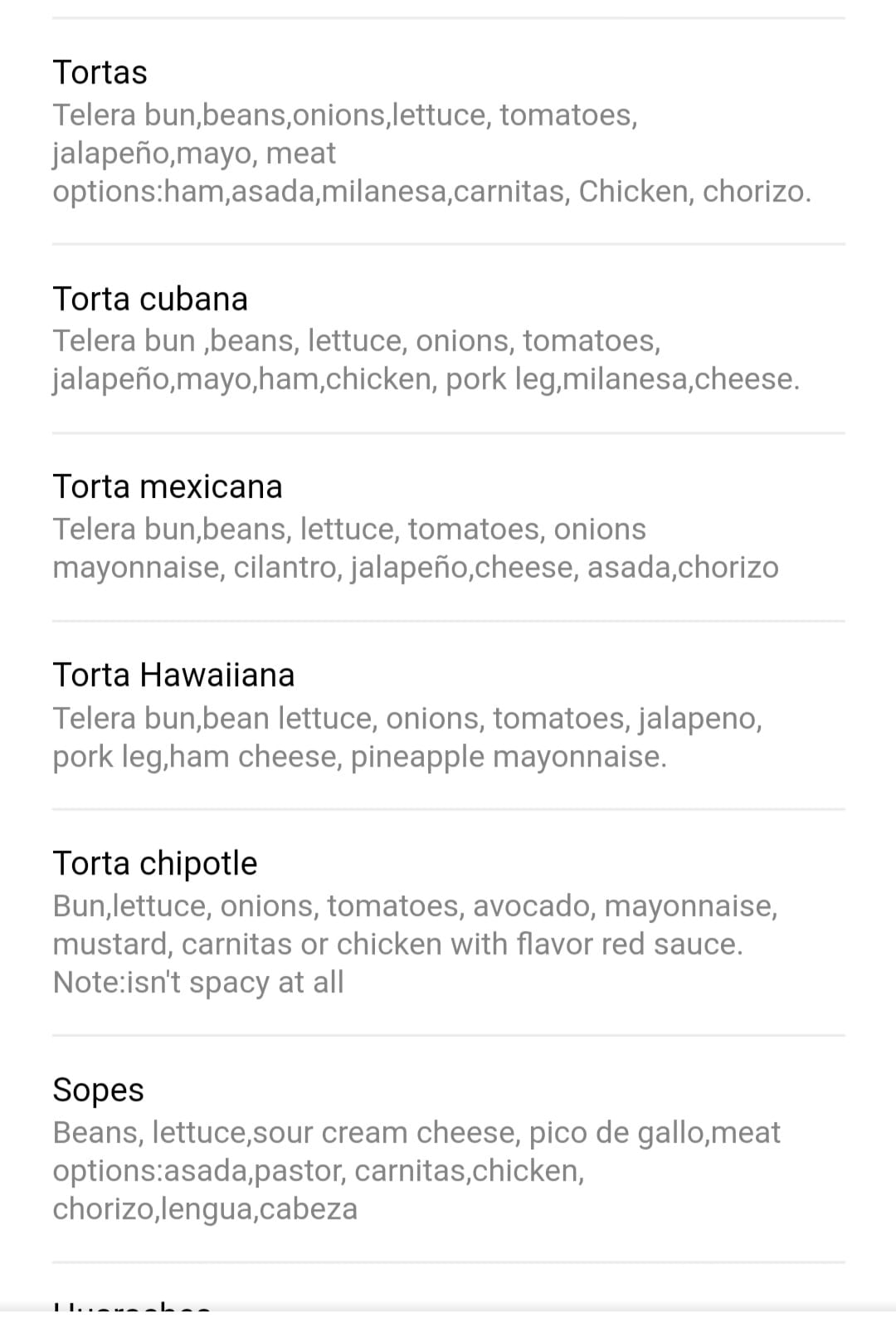This screenshot has height=1323, width=896.
Task: Click the 'Note:isn't spacy at all' text
Action: point(198,983)
